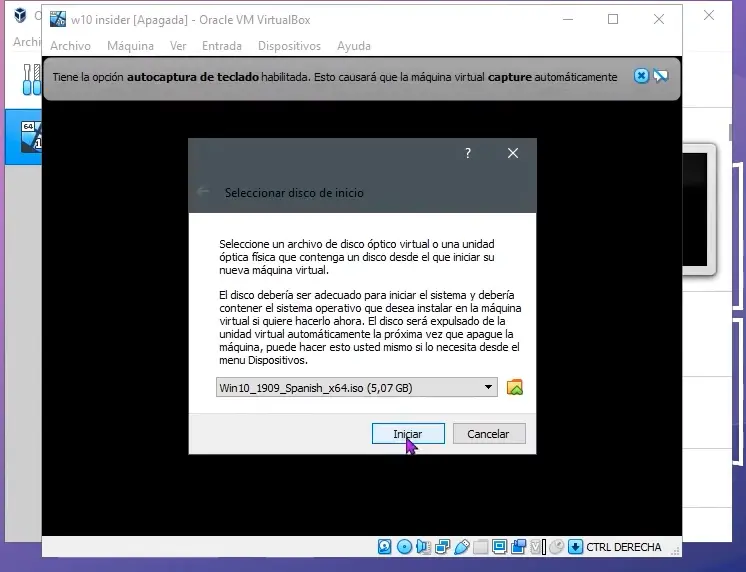This screenshot has width=746, height=572.
Task: Click the dialog help question mark
Action: 468,153
